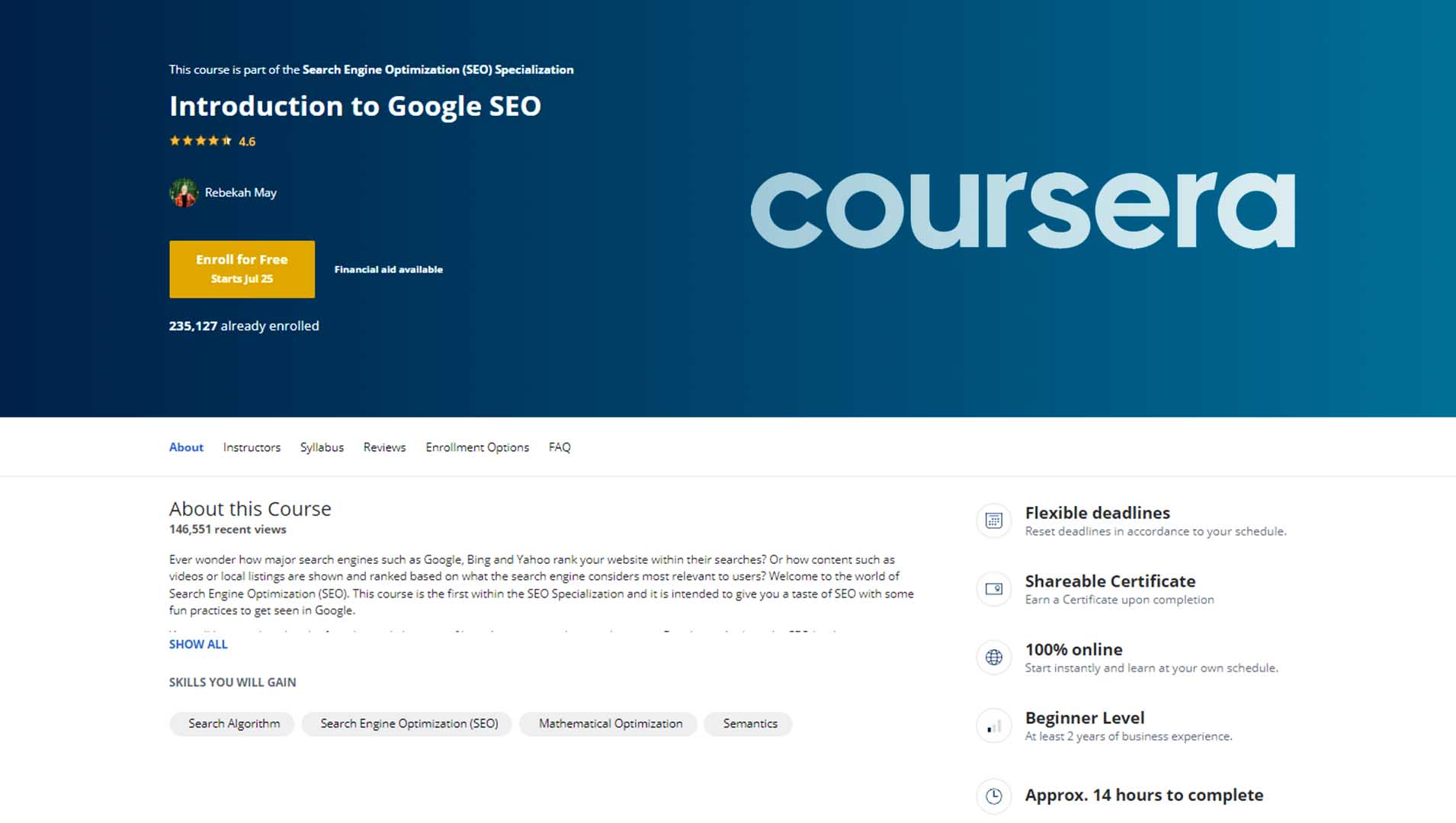Click the Shareable Certificate icon
The width and height of the screenshot is (1456, 823).
click(993, 589)
